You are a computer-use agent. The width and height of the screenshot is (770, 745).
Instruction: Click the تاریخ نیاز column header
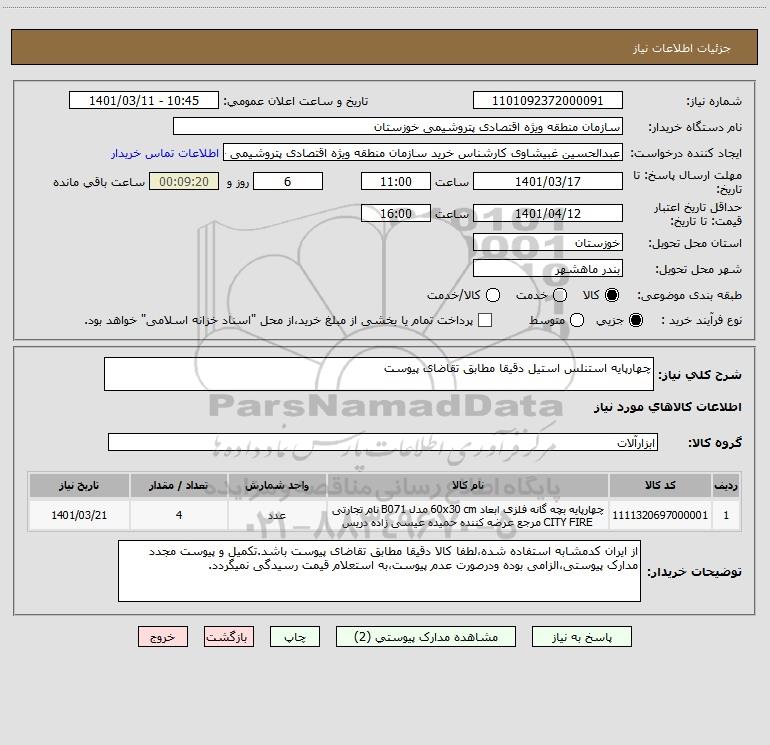coord(79,486)
